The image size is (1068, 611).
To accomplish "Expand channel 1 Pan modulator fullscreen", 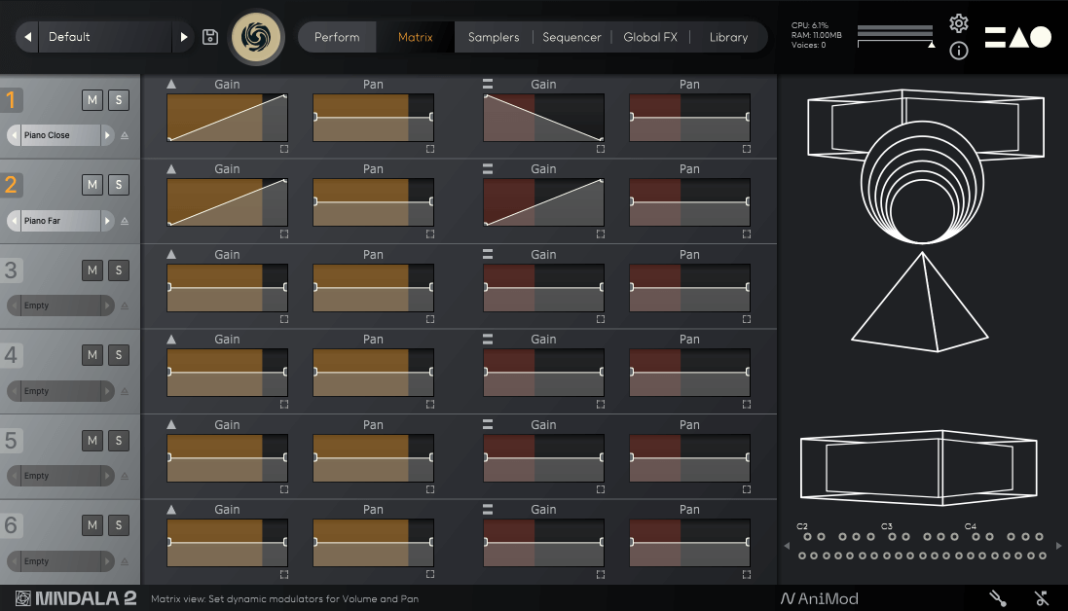I will (x=430, y=148).
